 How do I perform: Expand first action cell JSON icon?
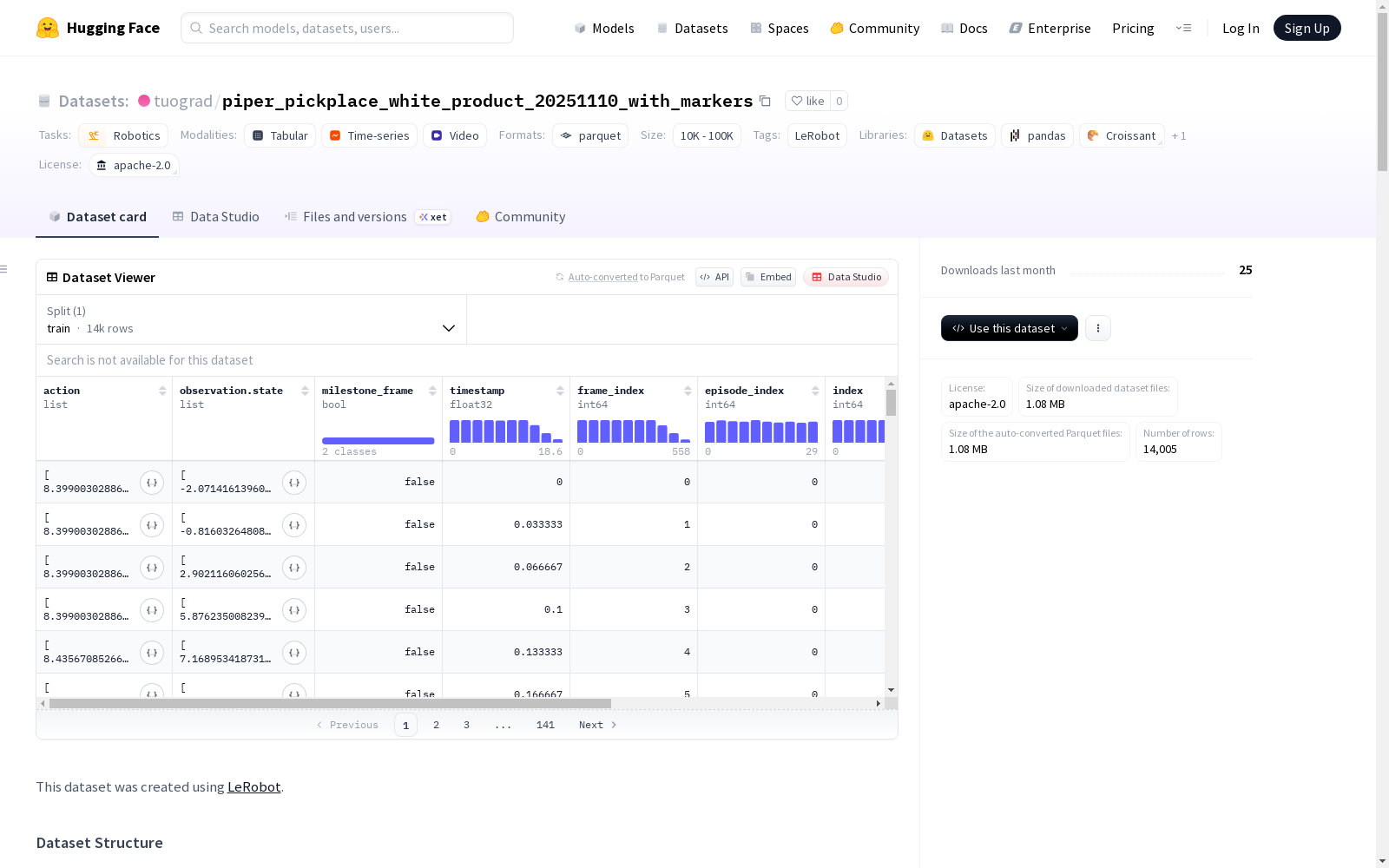[152, 483]
